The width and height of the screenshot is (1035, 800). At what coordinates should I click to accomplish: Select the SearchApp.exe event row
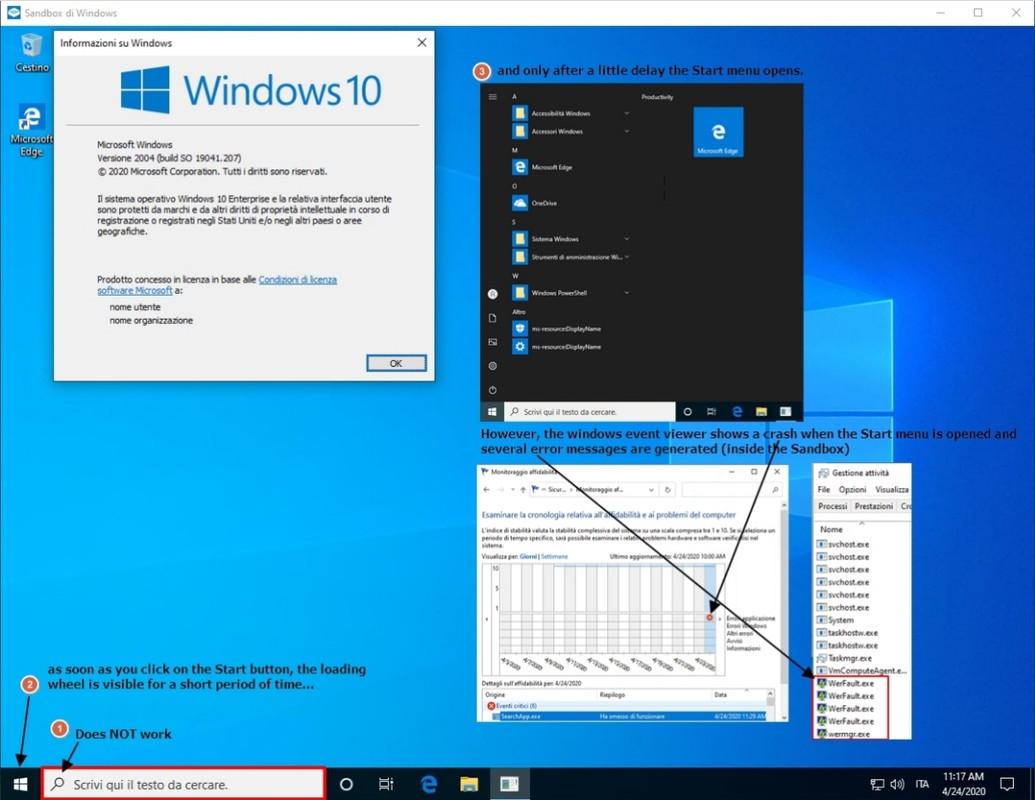pos(630,716)
